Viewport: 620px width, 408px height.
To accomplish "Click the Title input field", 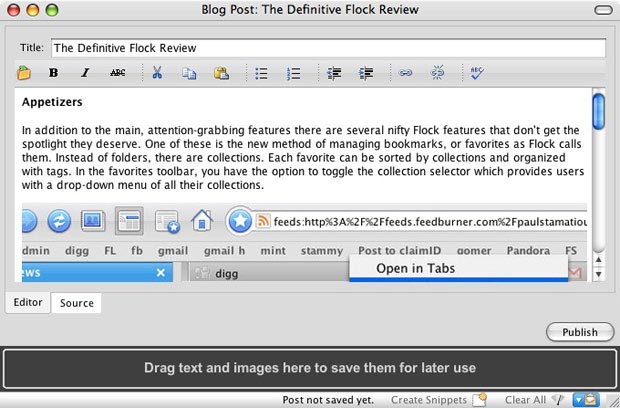I will pos(328,48).
